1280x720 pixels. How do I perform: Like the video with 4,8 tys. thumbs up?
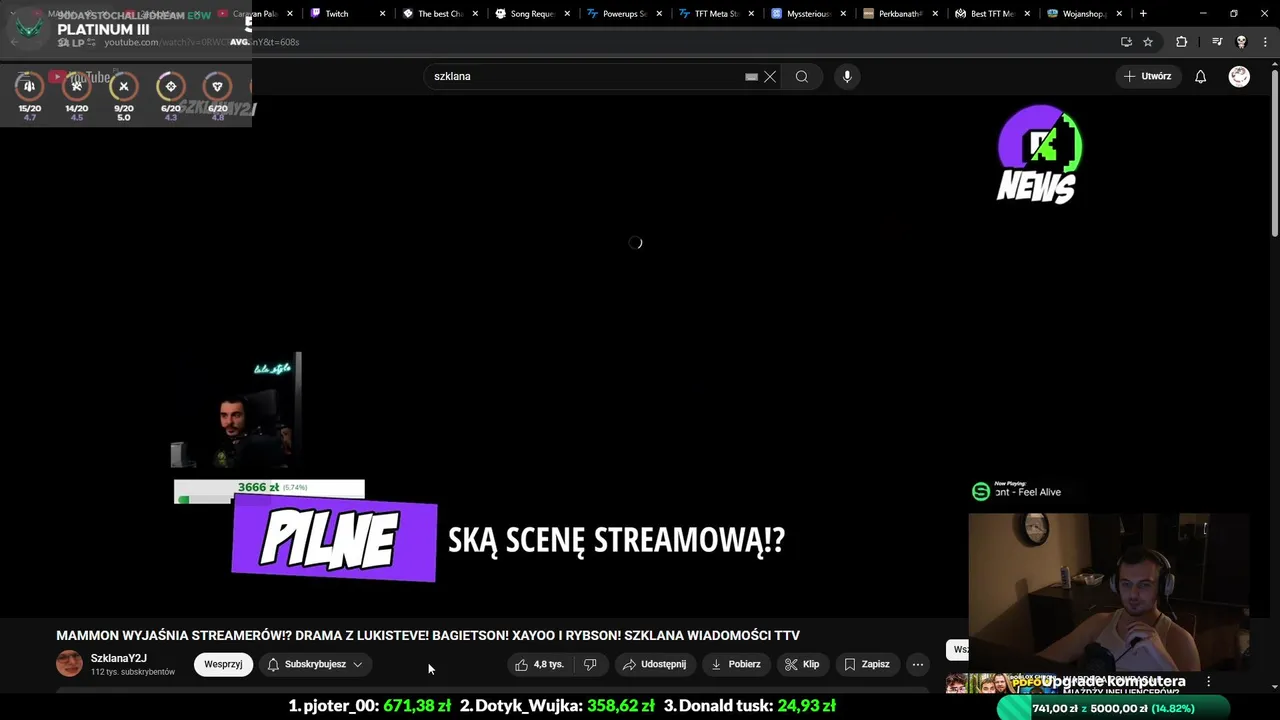(x=540, y=664)
